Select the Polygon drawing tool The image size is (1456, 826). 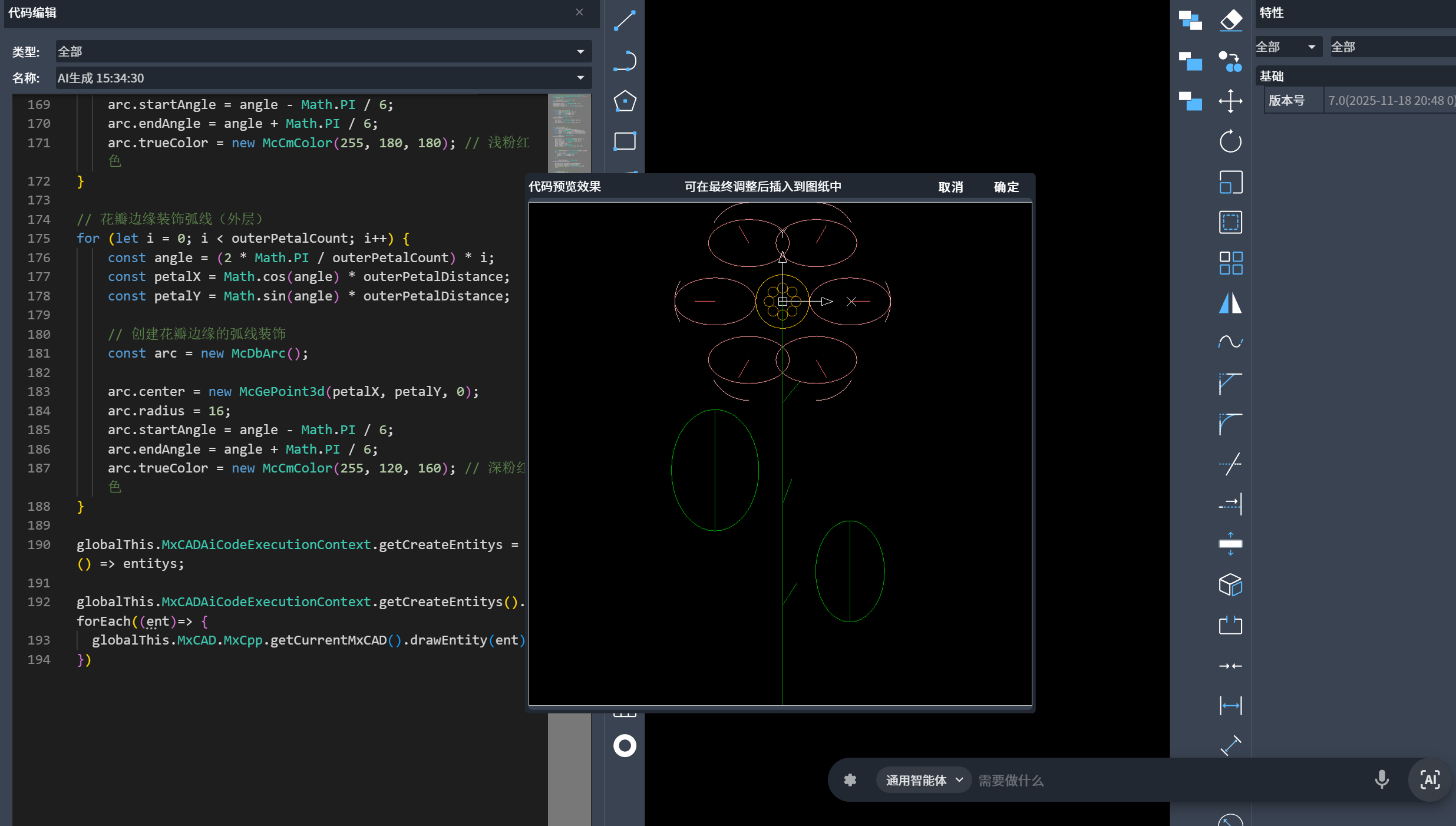pyautogui.click(x=625, y=101)
